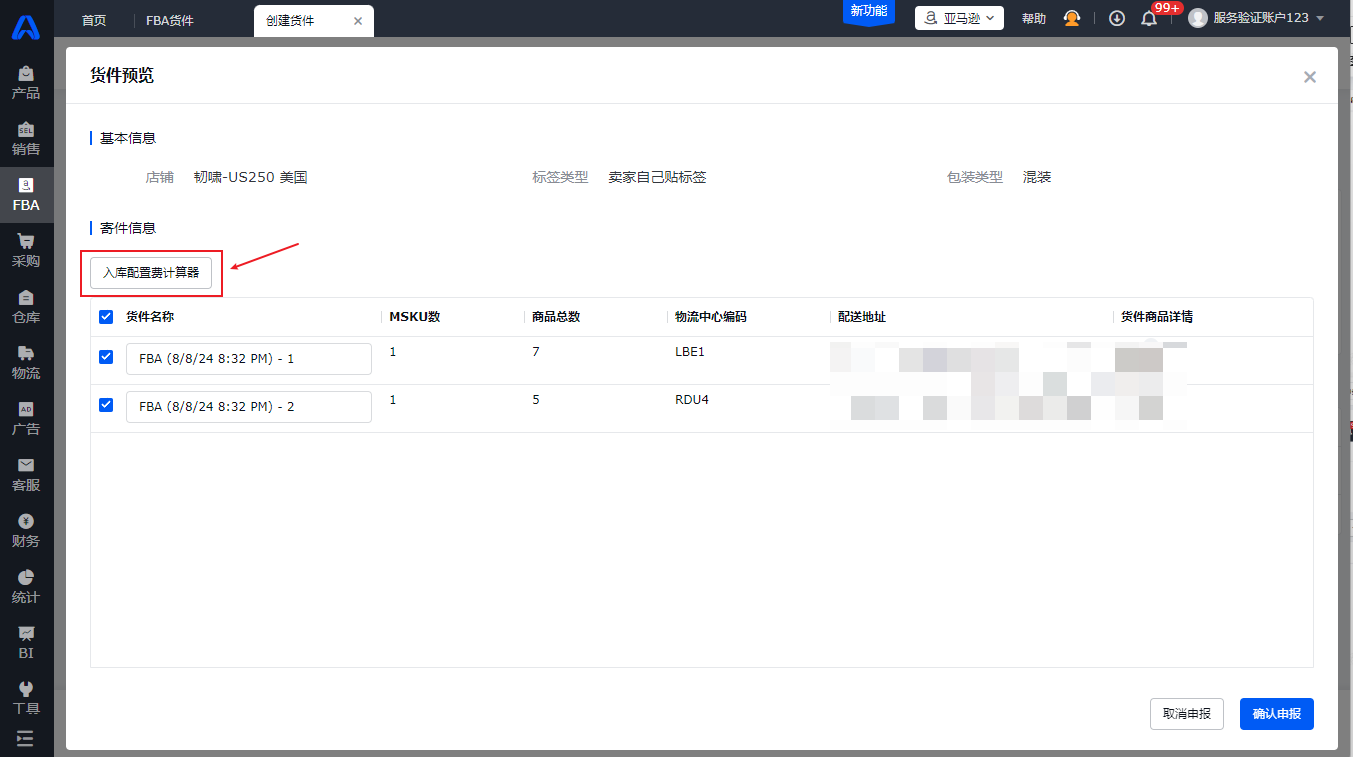Click the 货件名称 column header
This screenshot has width=1353, height=757.
[150, 317]
